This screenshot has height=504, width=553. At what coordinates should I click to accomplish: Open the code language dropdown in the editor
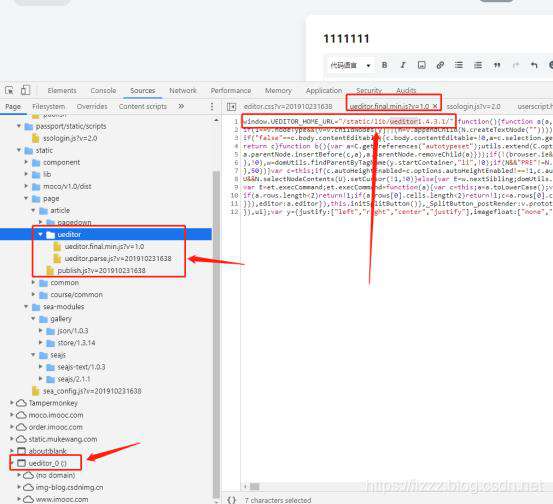tap(350, 65)
